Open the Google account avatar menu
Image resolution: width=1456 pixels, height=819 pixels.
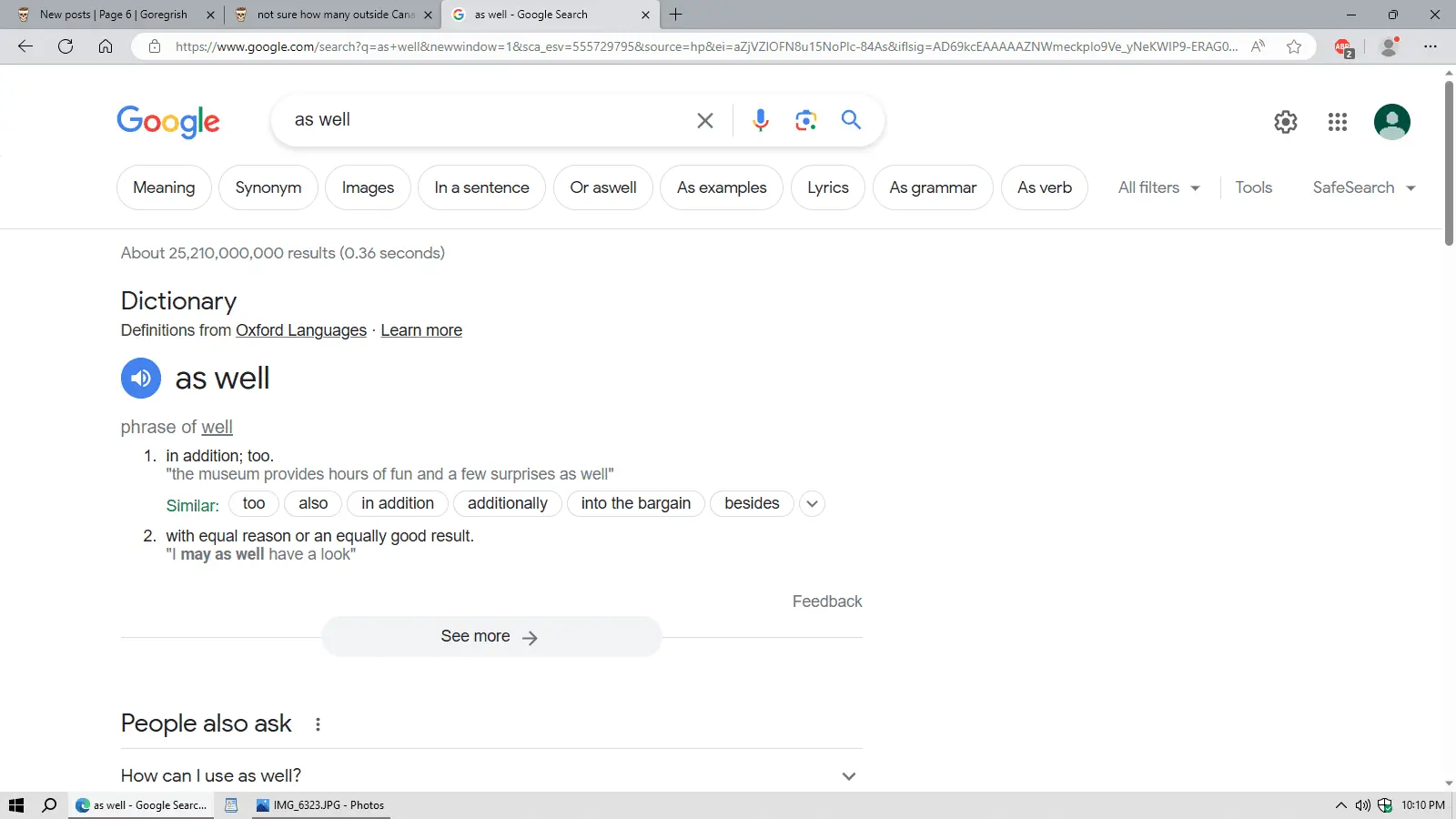coord(1391,121)
